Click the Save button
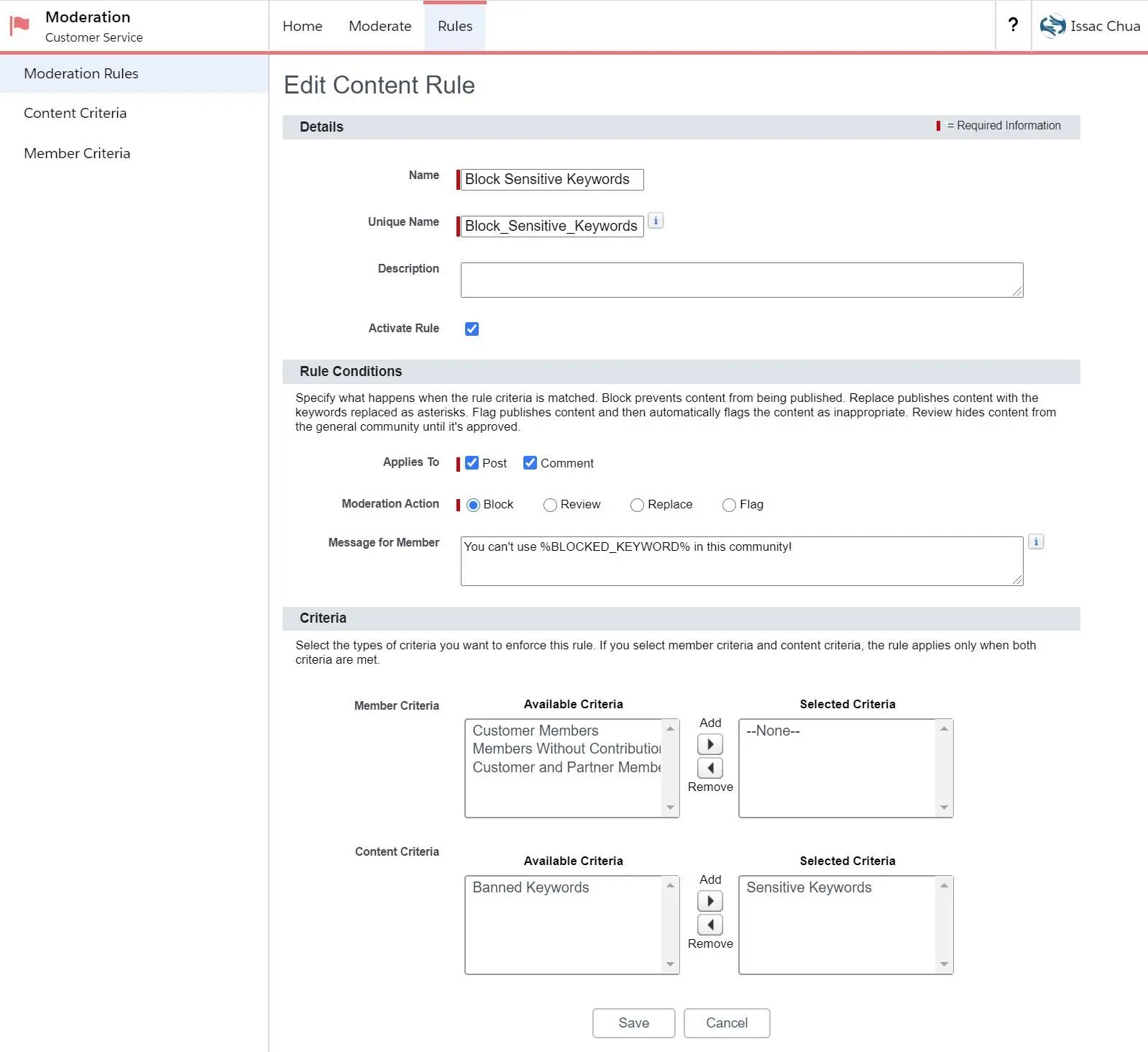Image resolution: width=1148 pixels, height=1052 pixels. point(633,1023)
